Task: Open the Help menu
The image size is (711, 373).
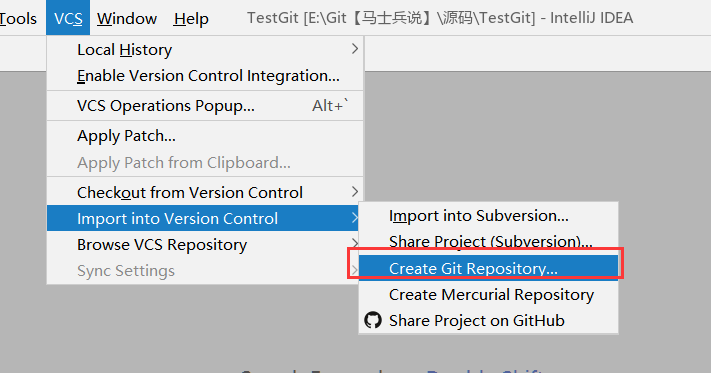Action: [191, 18]
